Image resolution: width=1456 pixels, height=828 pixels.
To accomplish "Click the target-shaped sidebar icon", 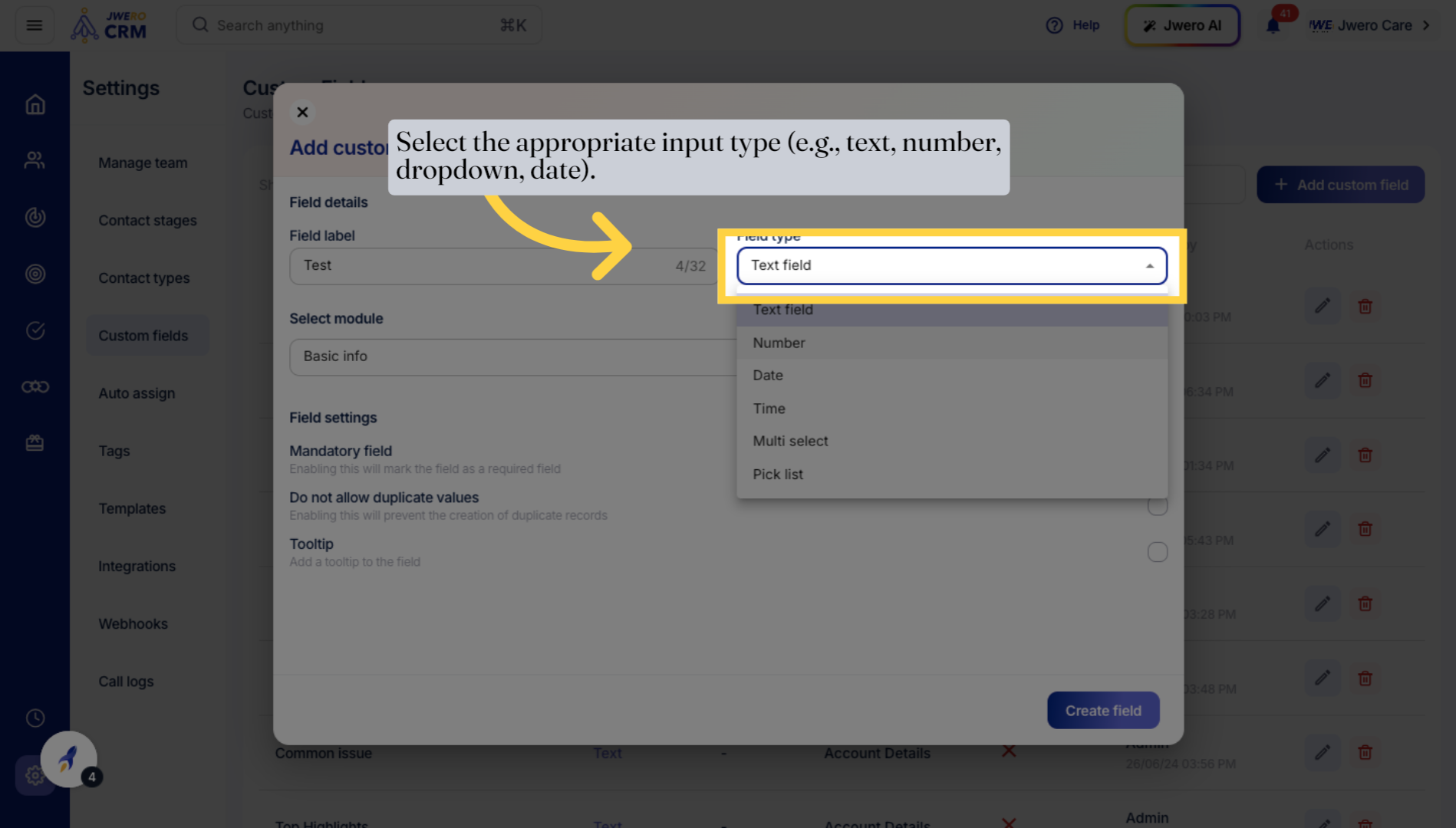I will 35,274.
